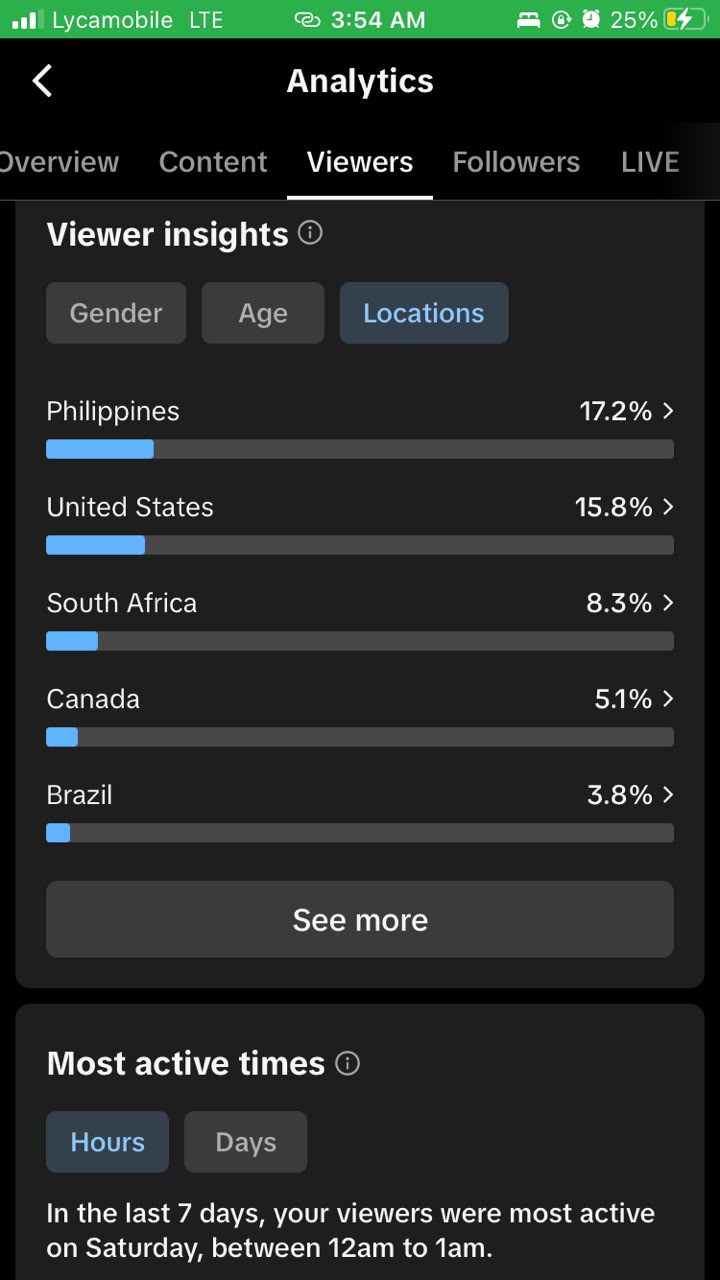This screenshot has height=1280, width=720.
Task: Switch active times to Days
Action: 246,1142
